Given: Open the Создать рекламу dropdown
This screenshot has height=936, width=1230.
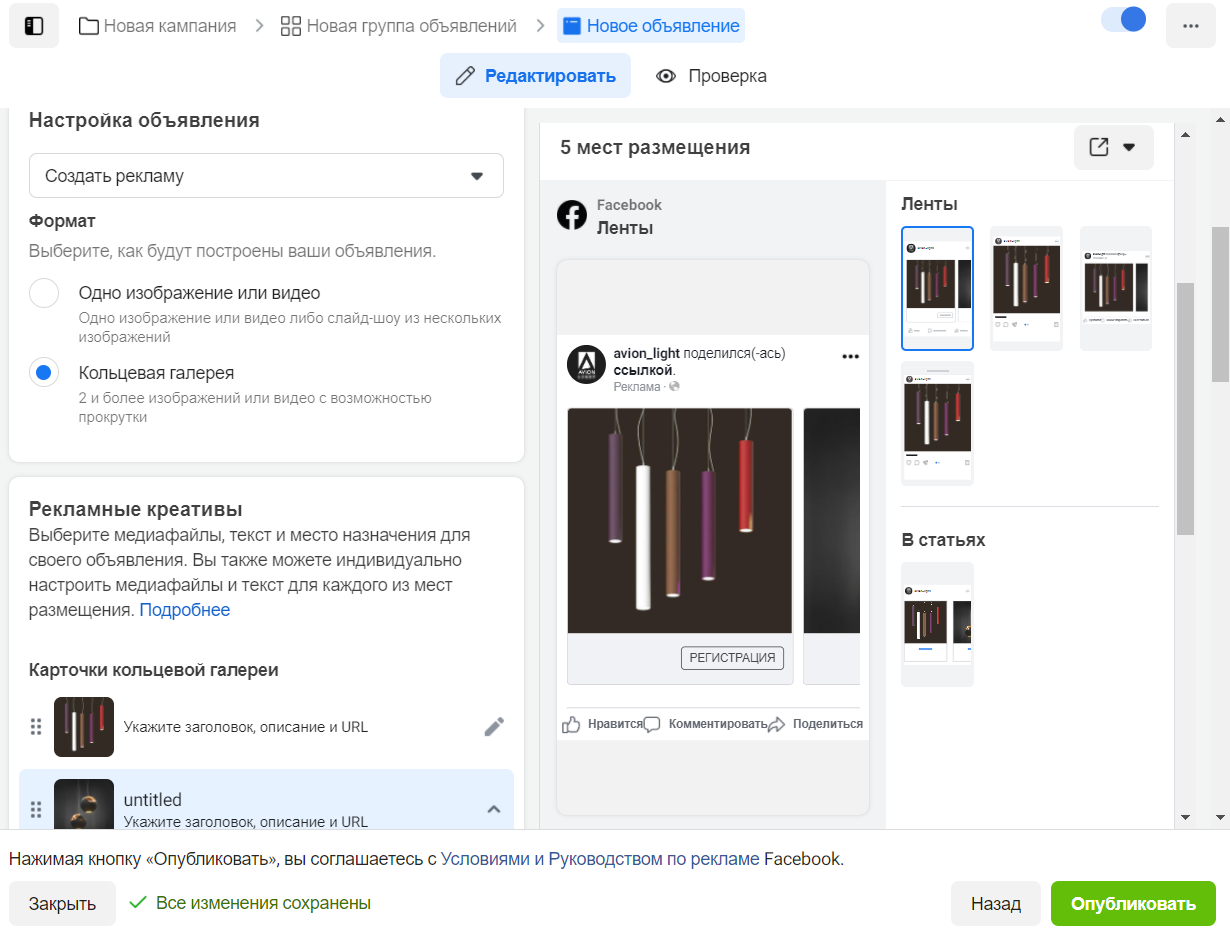Looking at the screenshot, I should [266, 175].
